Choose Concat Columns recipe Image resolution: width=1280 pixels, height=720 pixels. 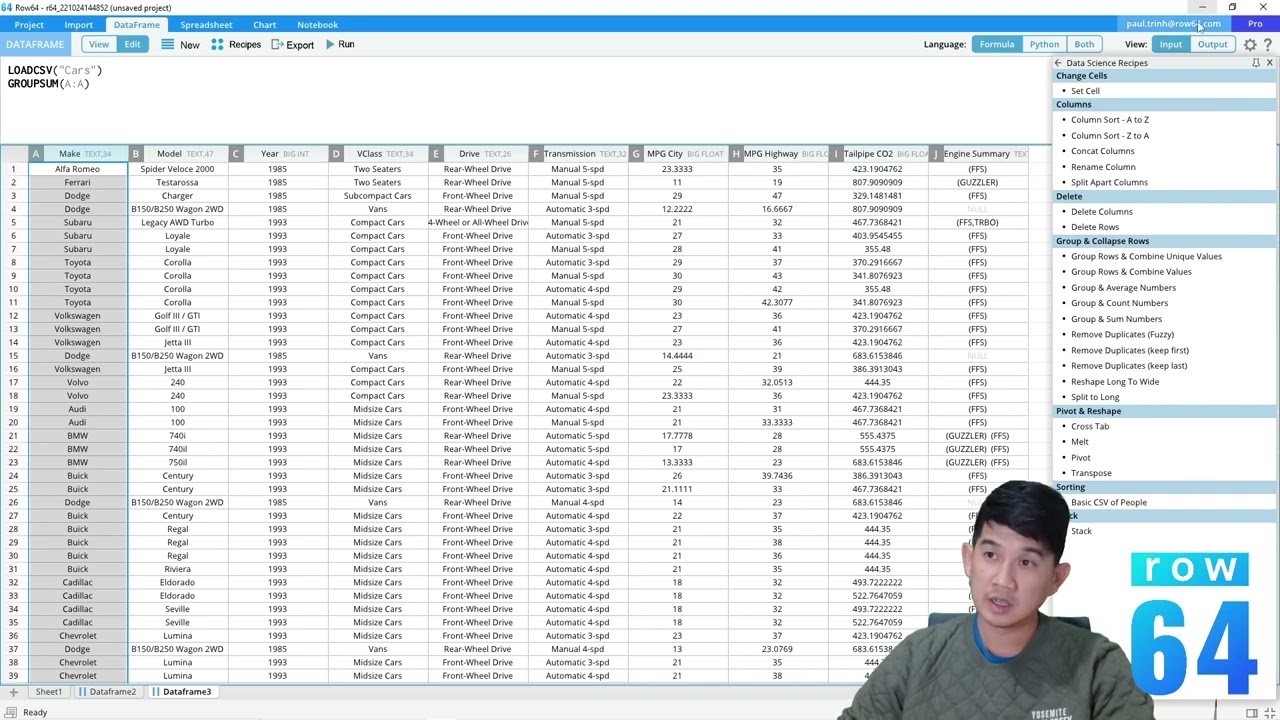(x=1102, y=151)
